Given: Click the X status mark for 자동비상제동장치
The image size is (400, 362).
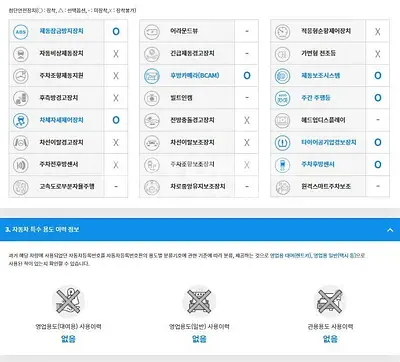Looking at the screenshot, I should click(x=116, y=54).
